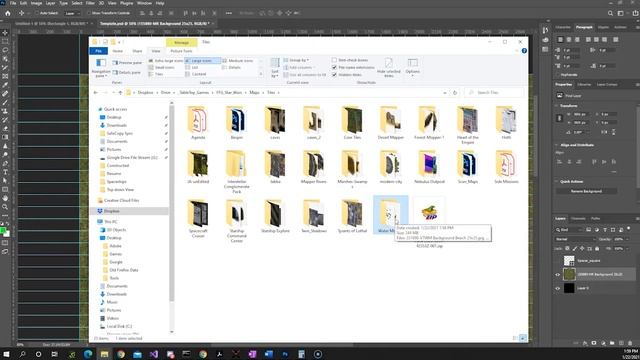This screenshot has height=360, width=640.
Task: Select the Hand tool in Photoshop toolbar
Action: click(x=5, y=198)
